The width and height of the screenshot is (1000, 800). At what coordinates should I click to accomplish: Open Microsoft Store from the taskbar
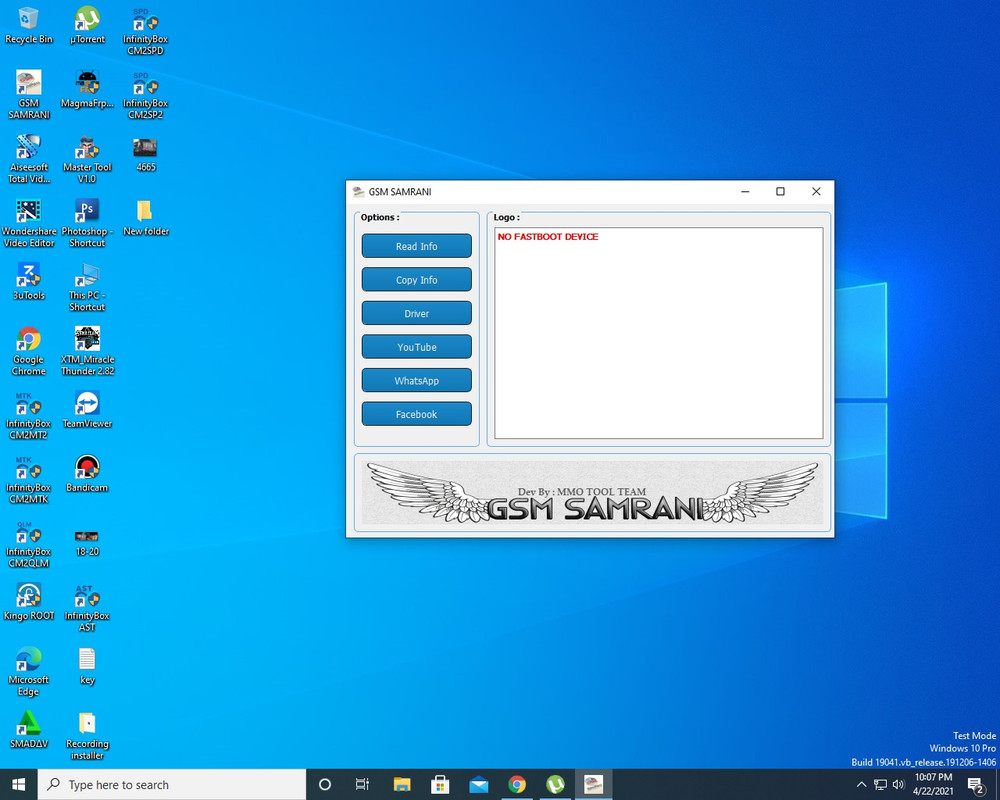[440, 784]
